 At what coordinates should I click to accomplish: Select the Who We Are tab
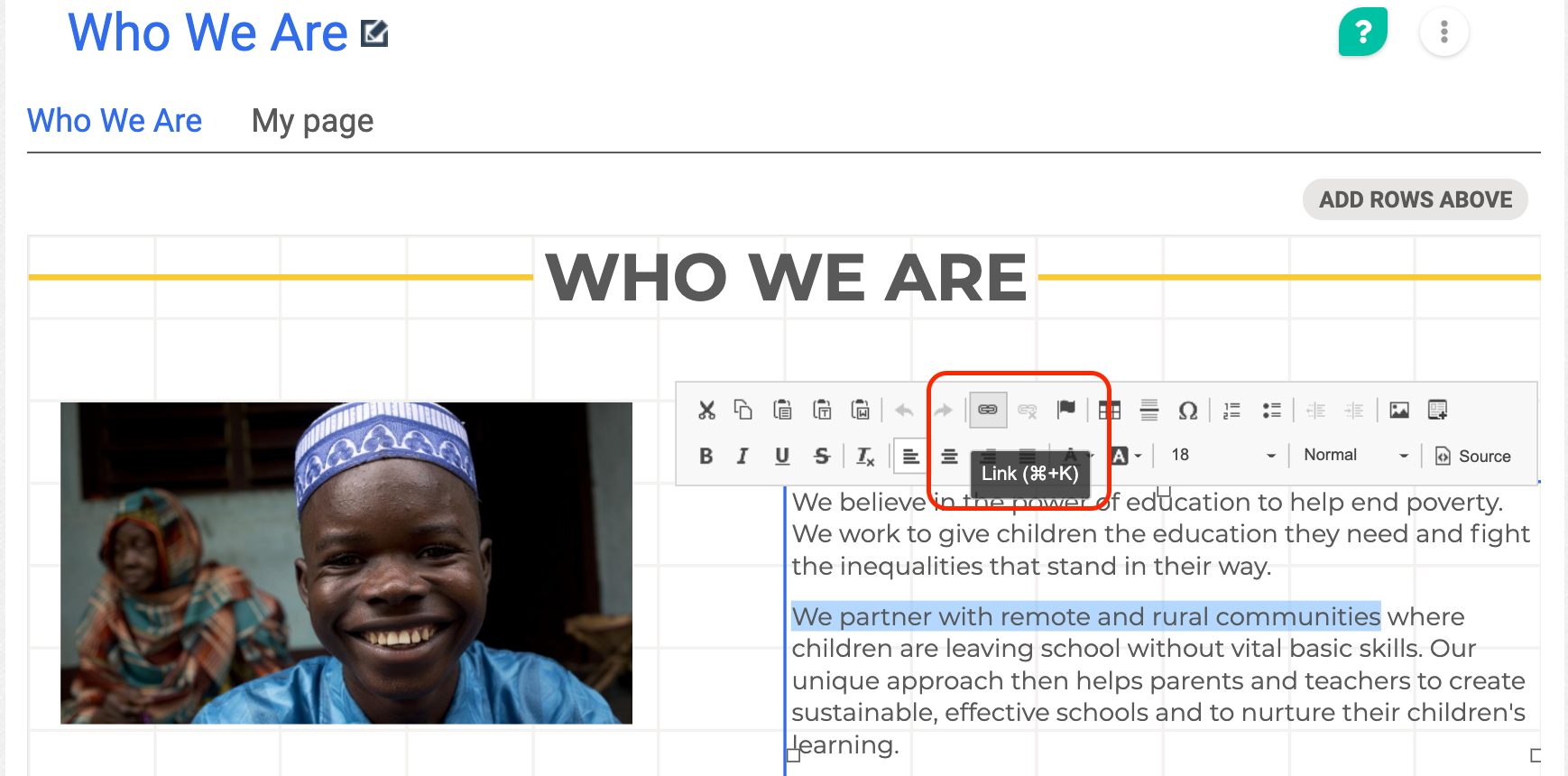[x=115, y=121]
